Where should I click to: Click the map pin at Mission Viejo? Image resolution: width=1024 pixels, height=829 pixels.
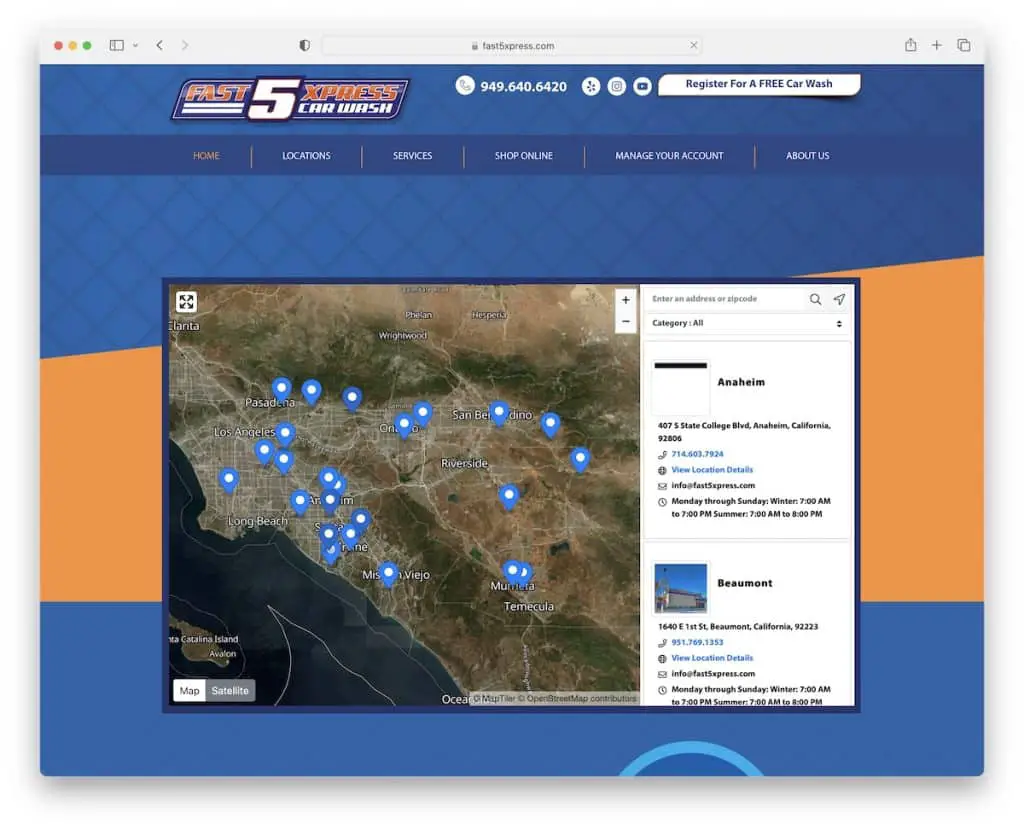pos(389,574)
